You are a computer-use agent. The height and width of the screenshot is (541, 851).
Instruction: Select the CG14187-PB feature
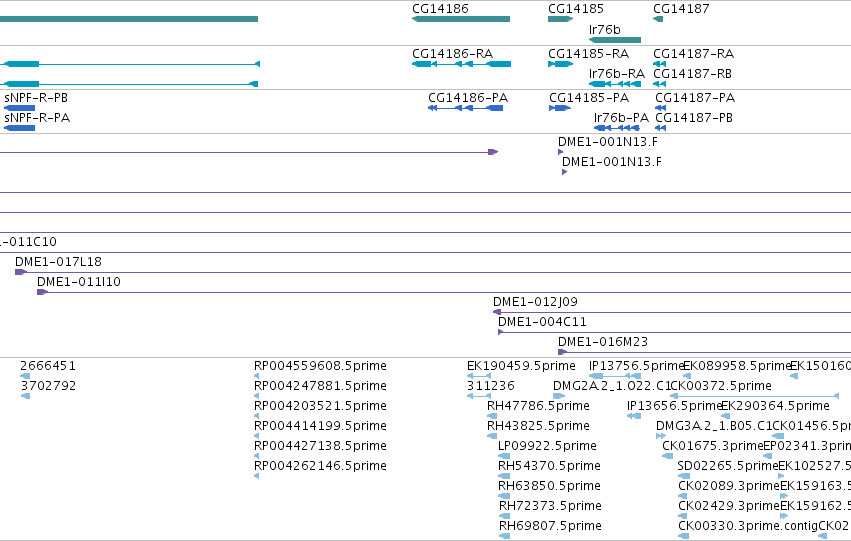pyautogui.click(x=661, y=128)
